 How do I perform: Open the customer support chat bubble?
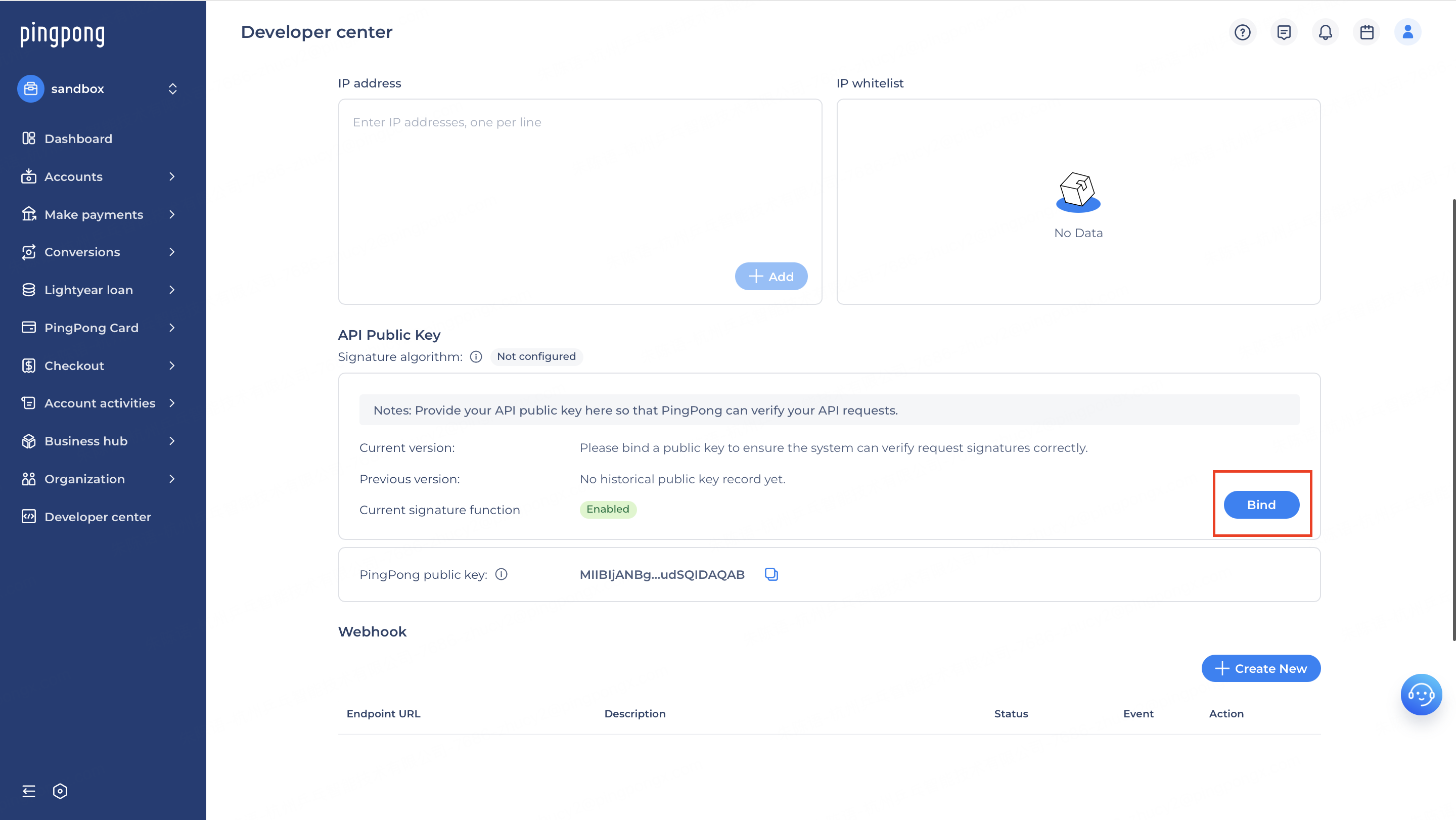point(1421,695)
